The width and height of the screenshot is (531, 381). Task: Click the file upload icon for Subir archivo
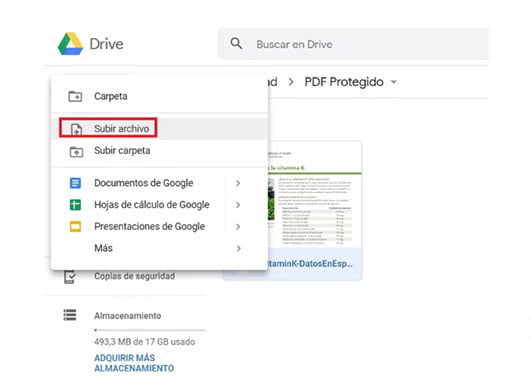click(x=76, y=129)
